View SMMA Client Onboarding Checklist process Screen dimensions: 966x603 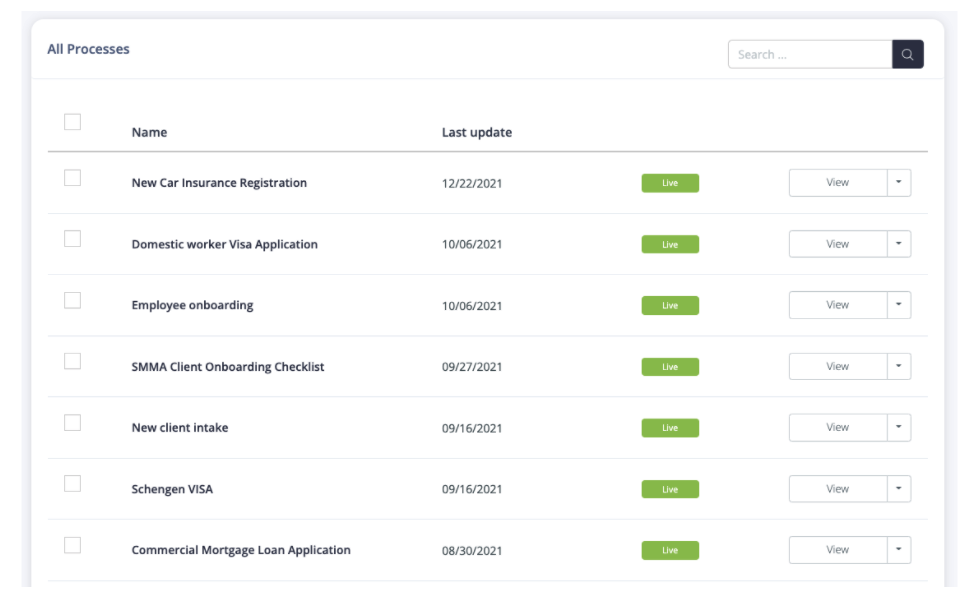[838, 366]
